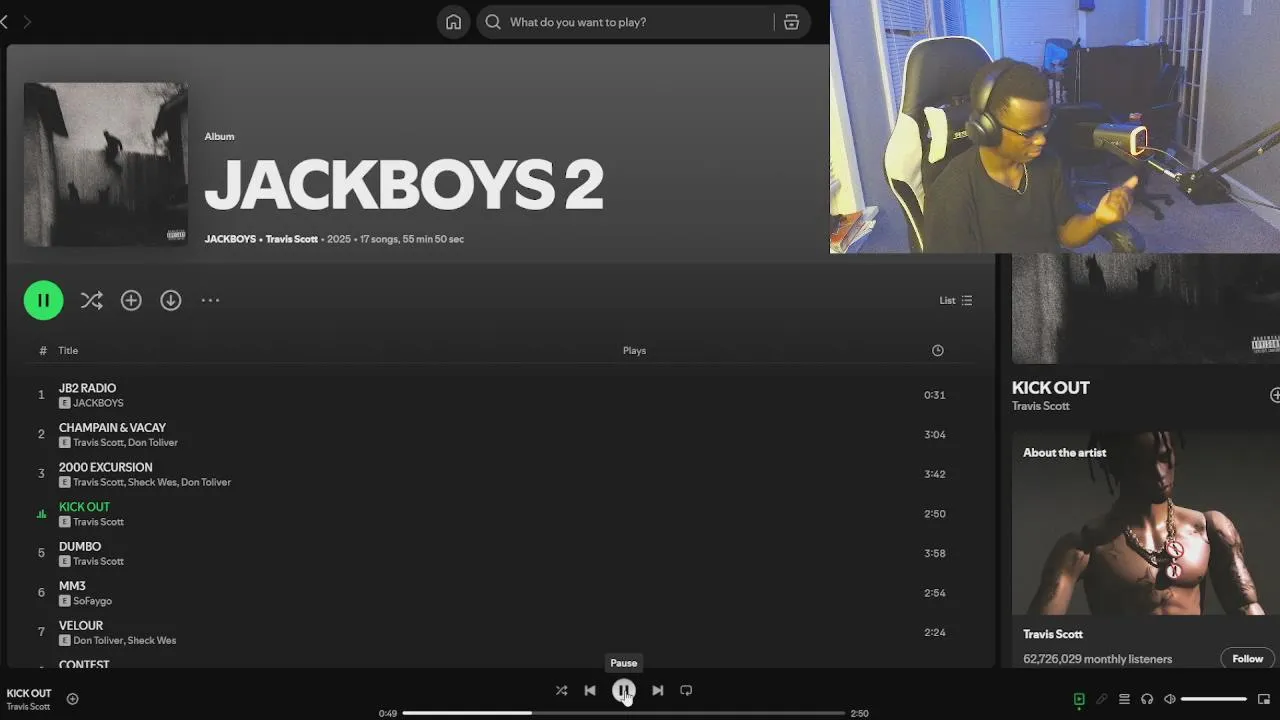
Task: Click the duration clock column header
Action: 937,350
